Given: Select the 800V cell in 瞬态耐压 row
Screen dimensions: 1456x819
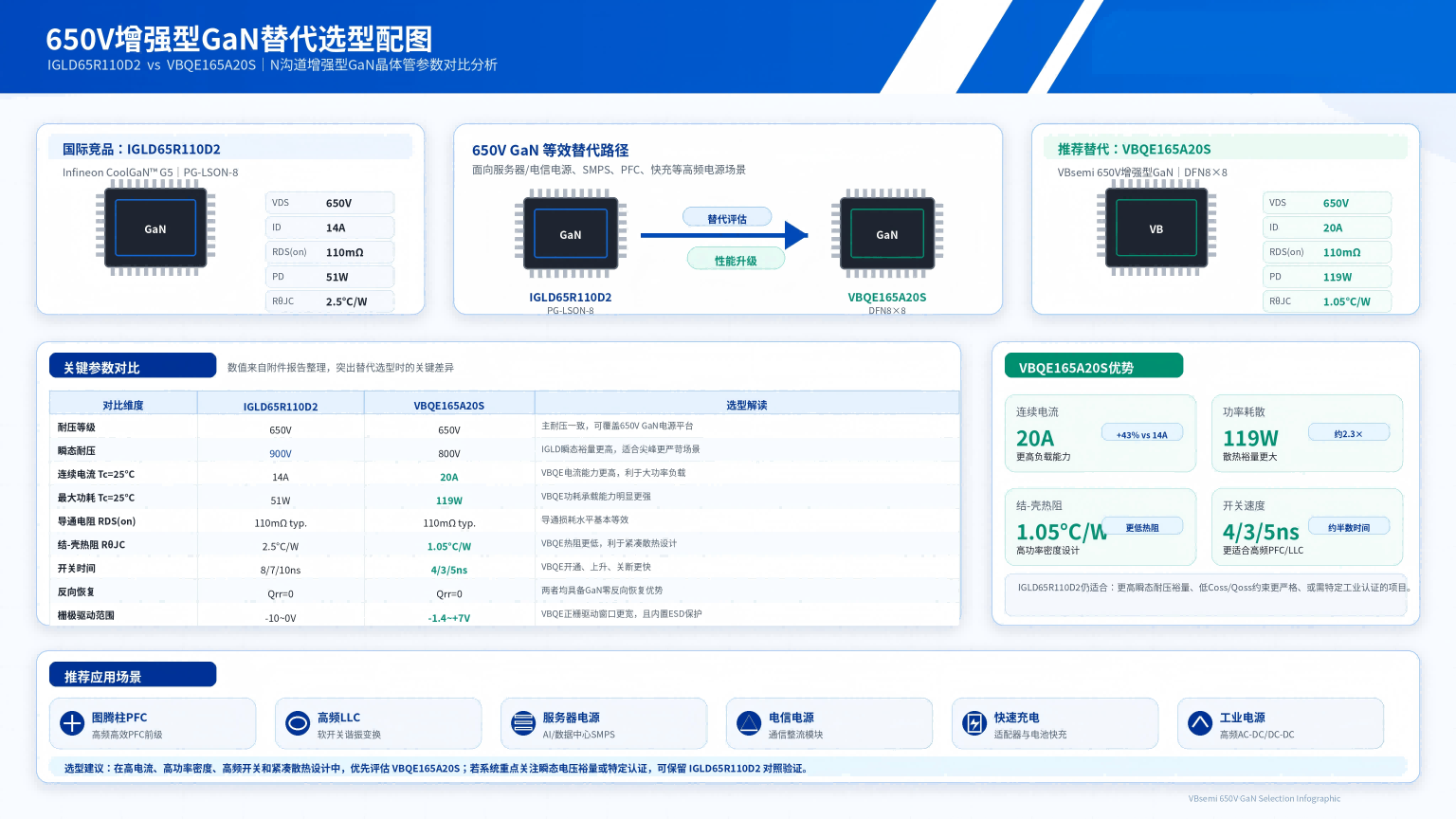Looking at the screenshot, I should click(449, 454).
